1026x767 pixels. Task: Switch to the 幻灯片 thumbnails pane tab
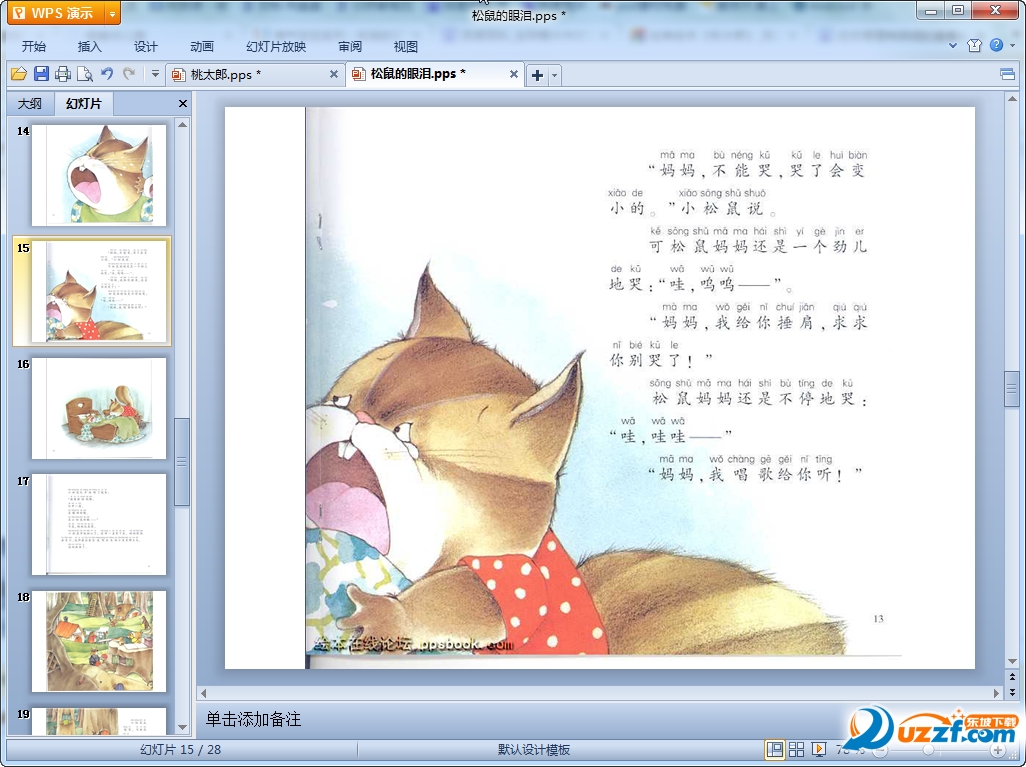84,103
